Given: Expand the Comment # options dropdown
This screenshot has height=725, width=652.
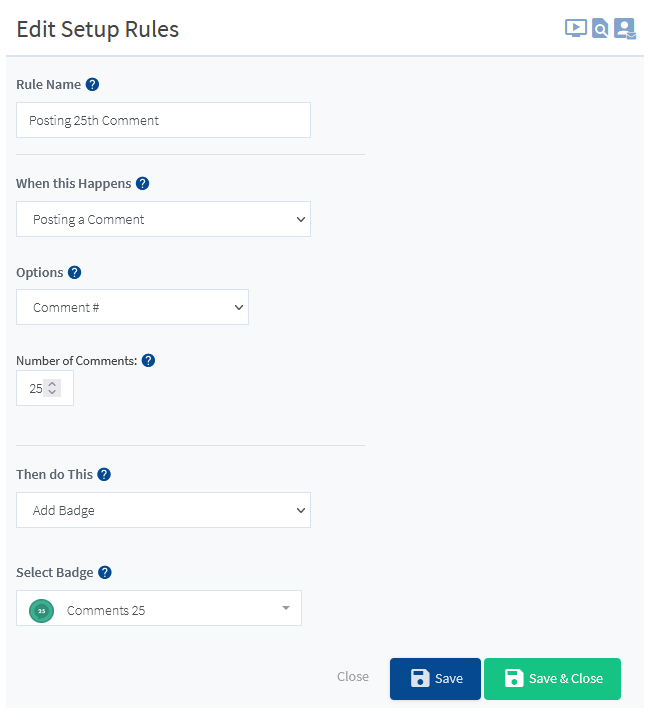Looking at the screenshot, I should click(132, 307).
